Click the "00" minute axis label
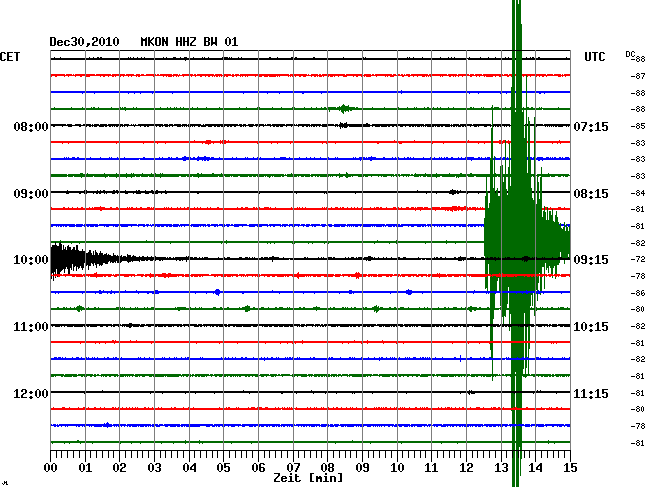Viewport: 650px width, 494px height. pos(51,468)
